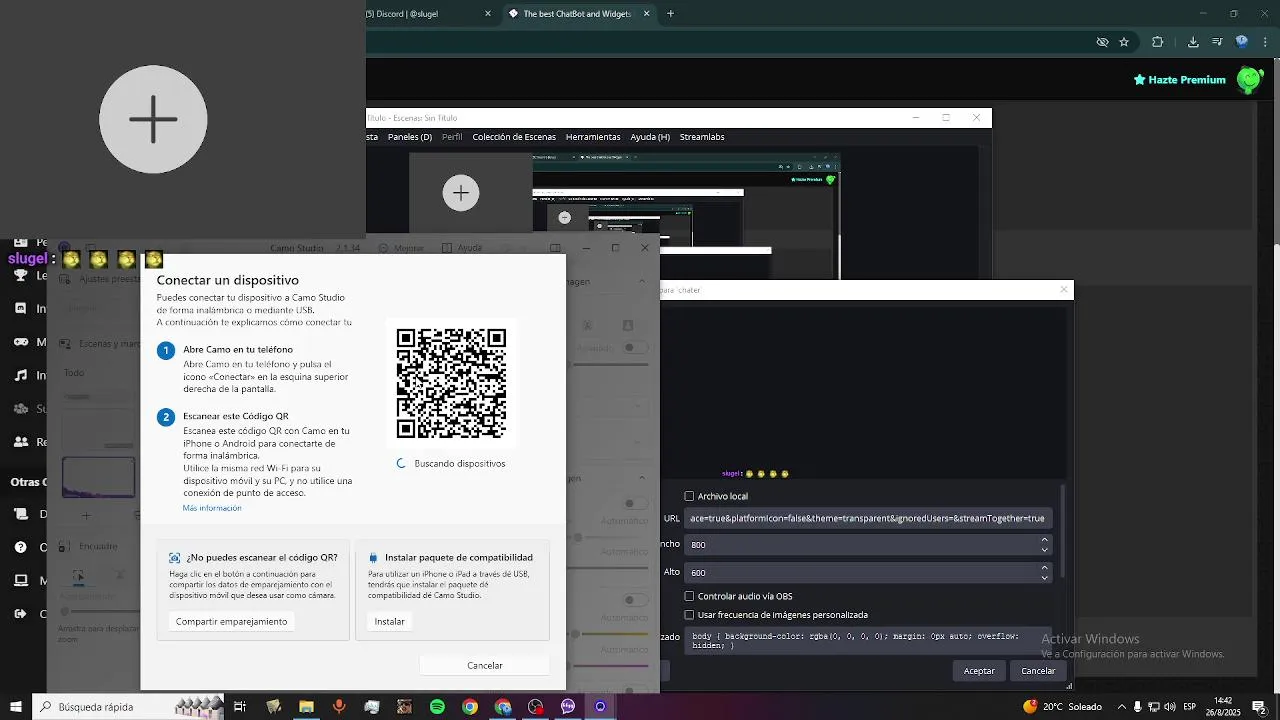This screenshot has width=1280, height=720.
Task: Open OBS 'Herramientas' menu
Action: coord(593,137)
